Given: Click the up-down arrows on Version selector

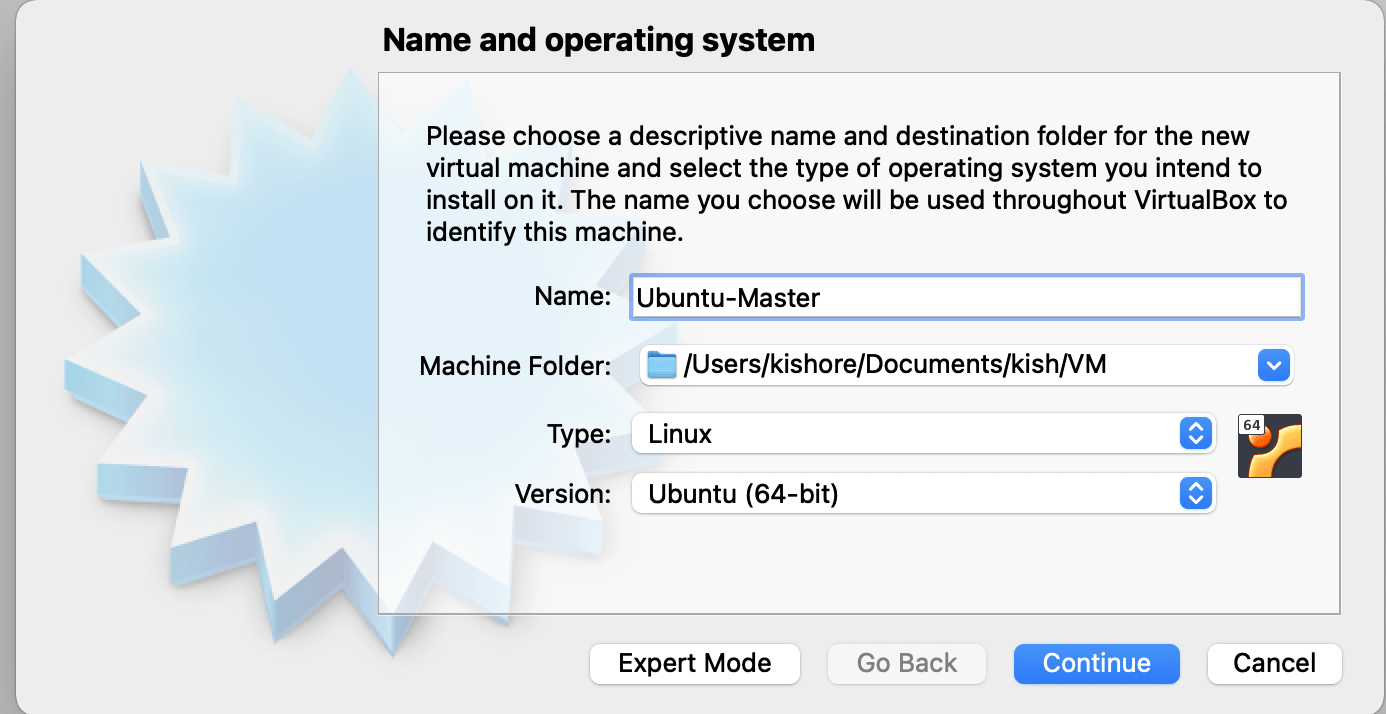Looking at the screenshot, I should pyautogui.click(x=1195, y=494).
